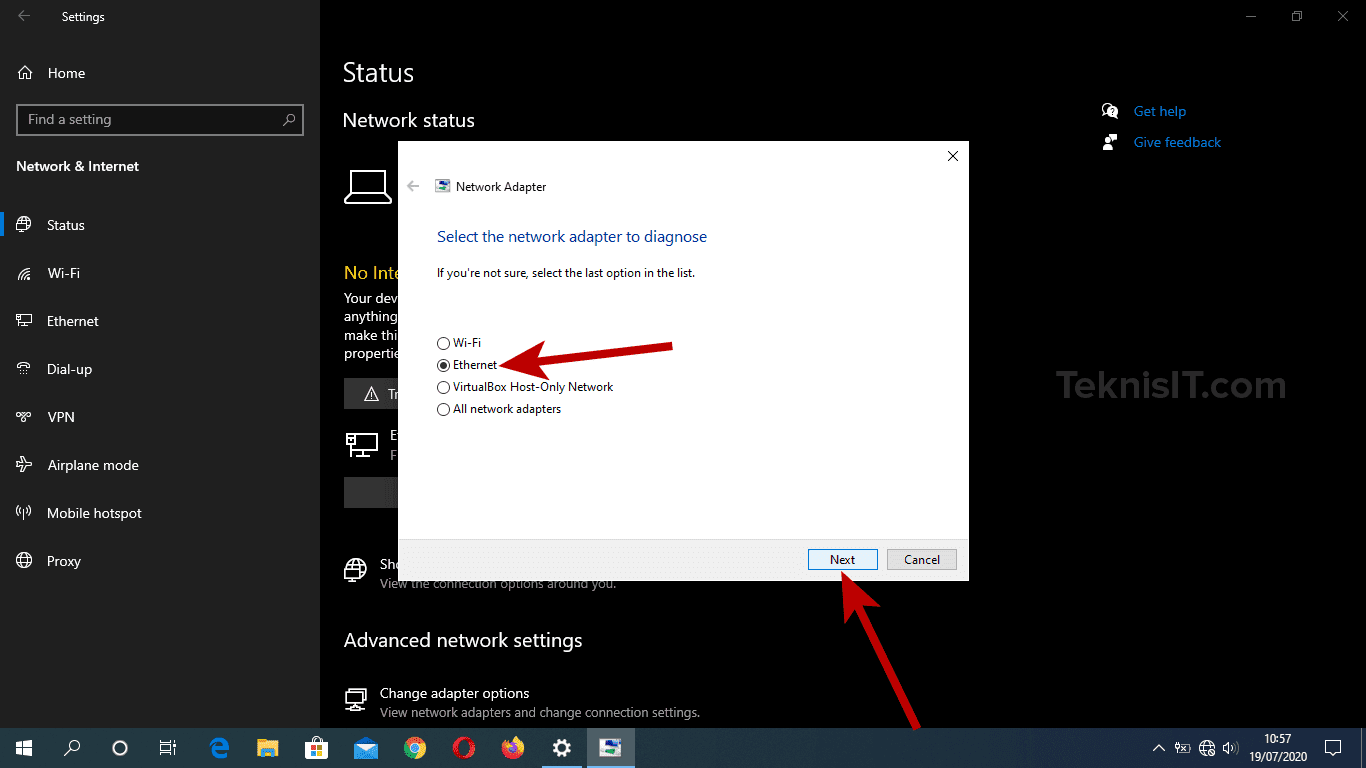Launch the Opera browser
This screenshot has width=1366, height=768.
(463, 747)
